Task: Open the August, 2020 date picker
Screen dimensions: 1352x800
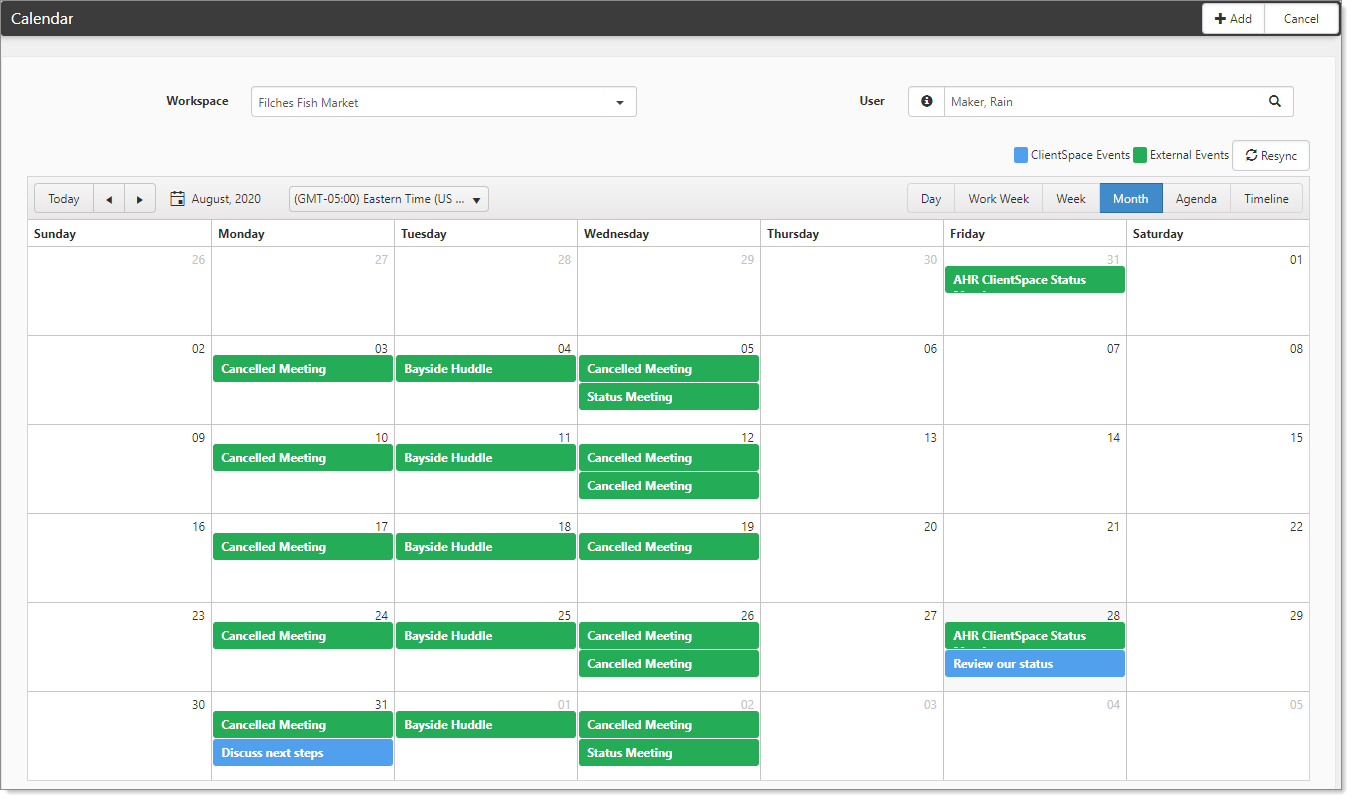Action: (216, 199)
